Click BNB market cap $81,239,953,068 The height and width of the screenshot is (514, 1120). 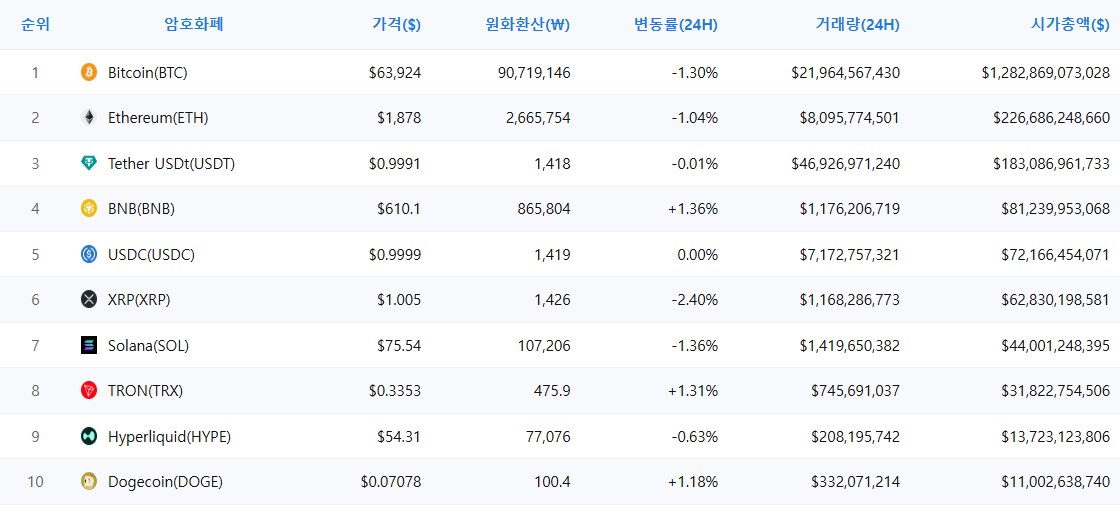(1056, 209)
